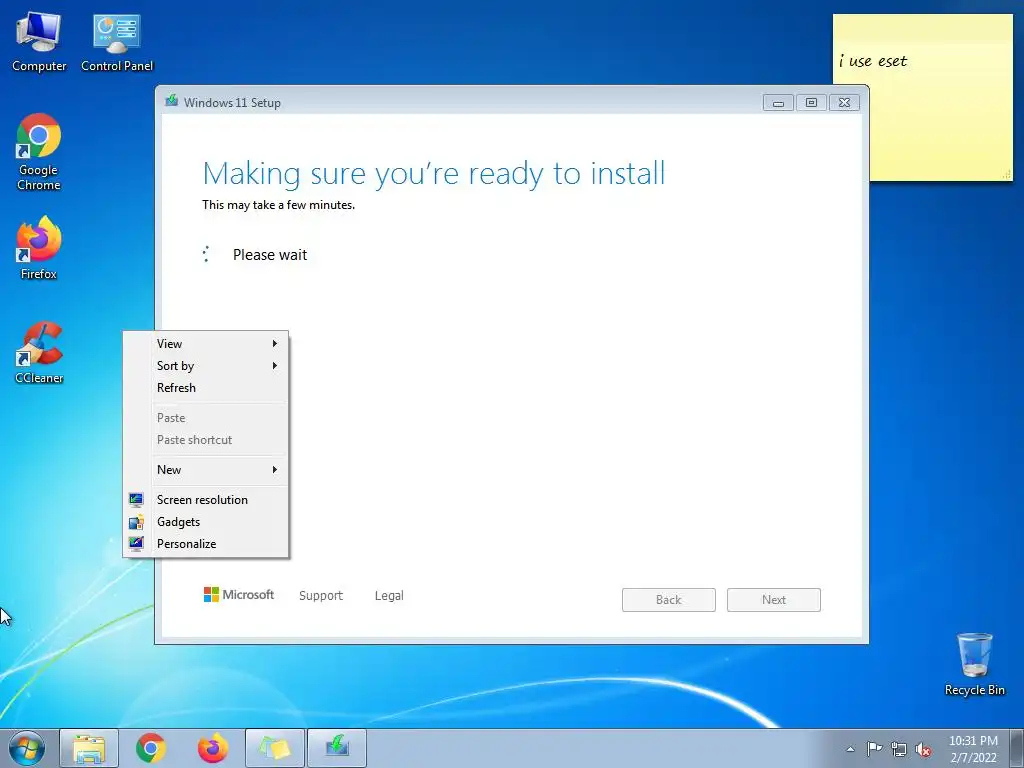The height and width of the screenshot is (768, 1024).
Task: Click the Windows 11 Setup title text
Action: point(232,103)
